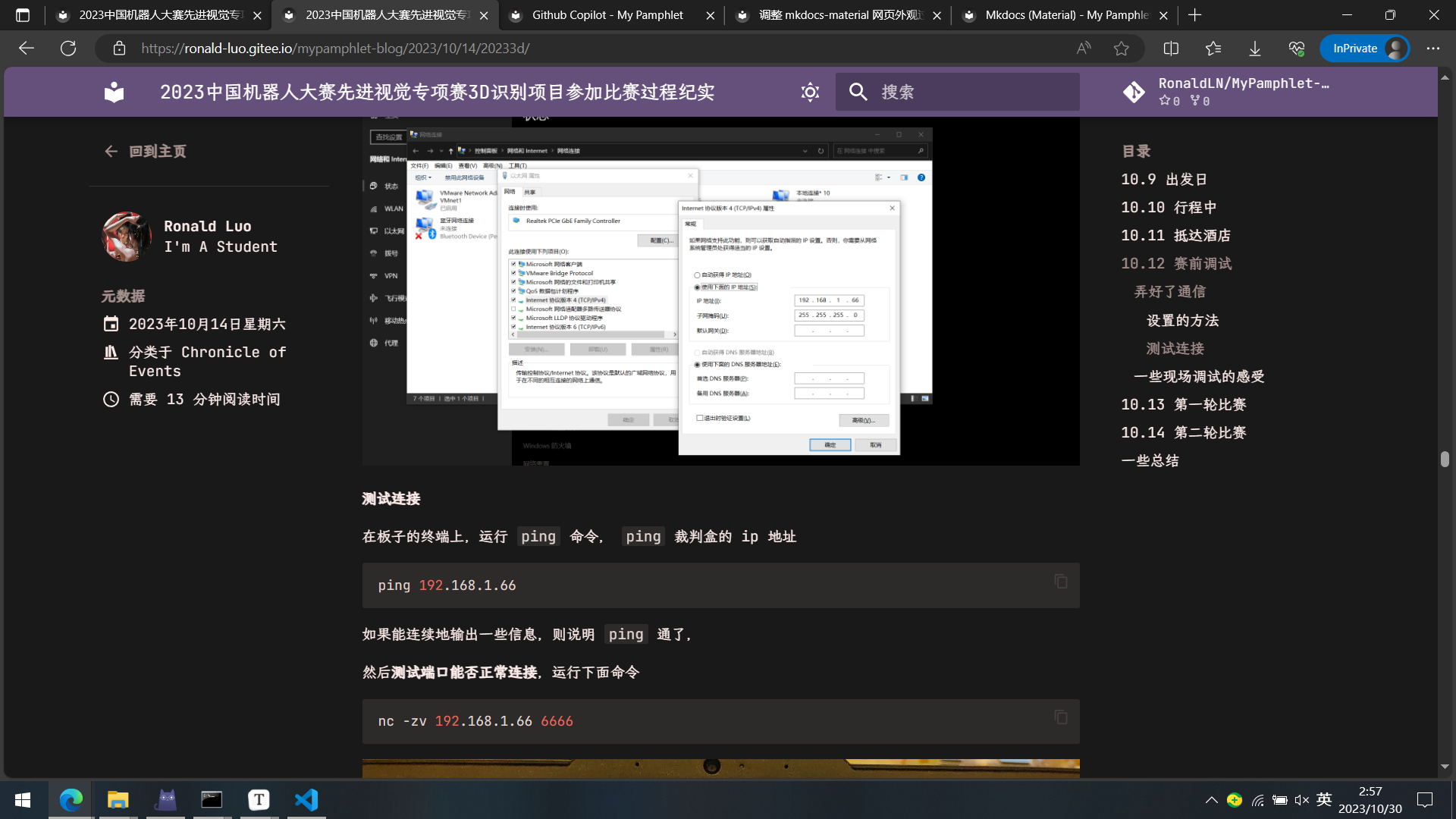The width and height of the screenshot is (1456, 819).
Task: Click the MkDocs book logo icon
Action: (x=114, y=92)
